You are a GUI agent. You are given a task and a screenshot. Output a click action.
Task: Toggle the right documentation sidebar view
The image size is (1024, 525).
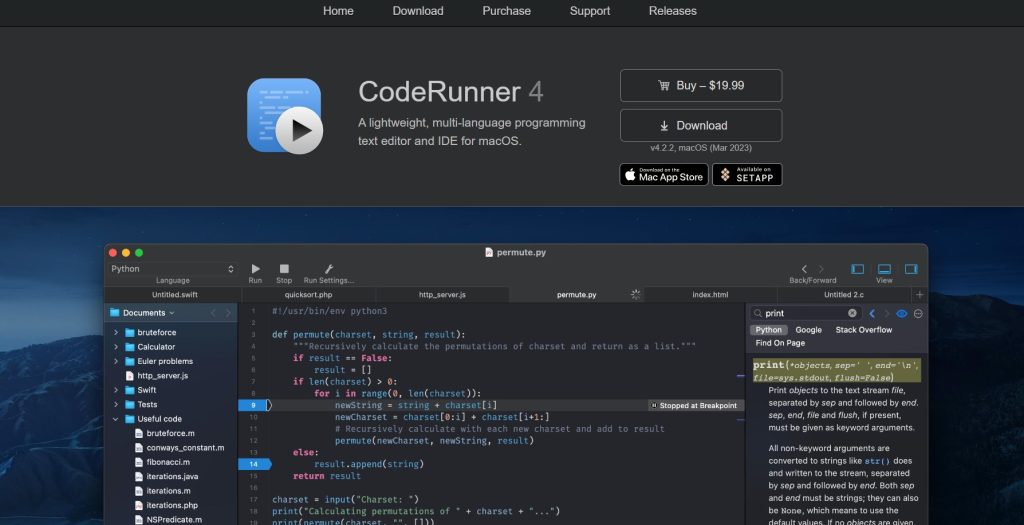pos(911,269)
